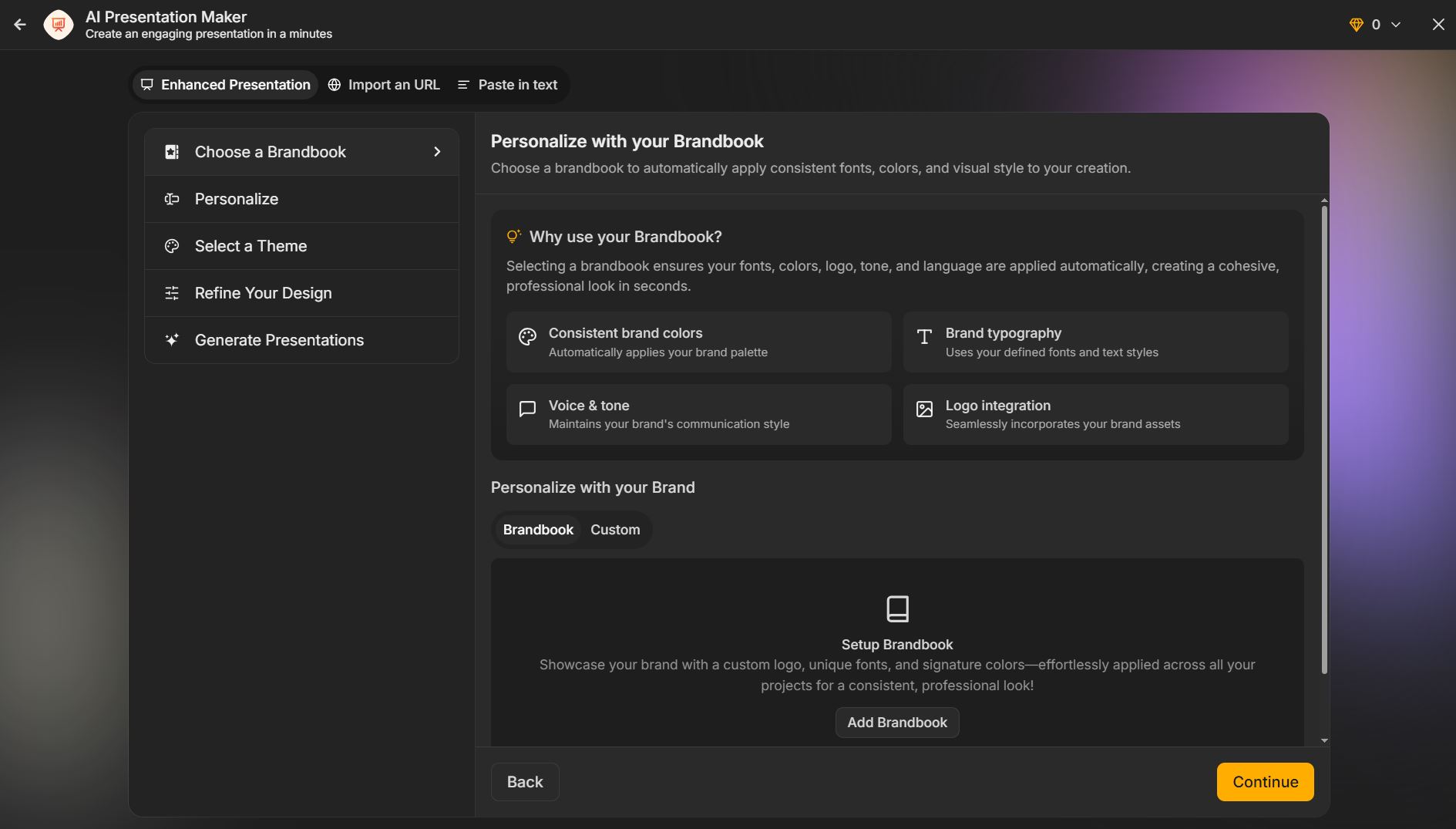Click the AI Presentation Maker logo icon
The image size is (1456, 829).
(x=59, y=25)
